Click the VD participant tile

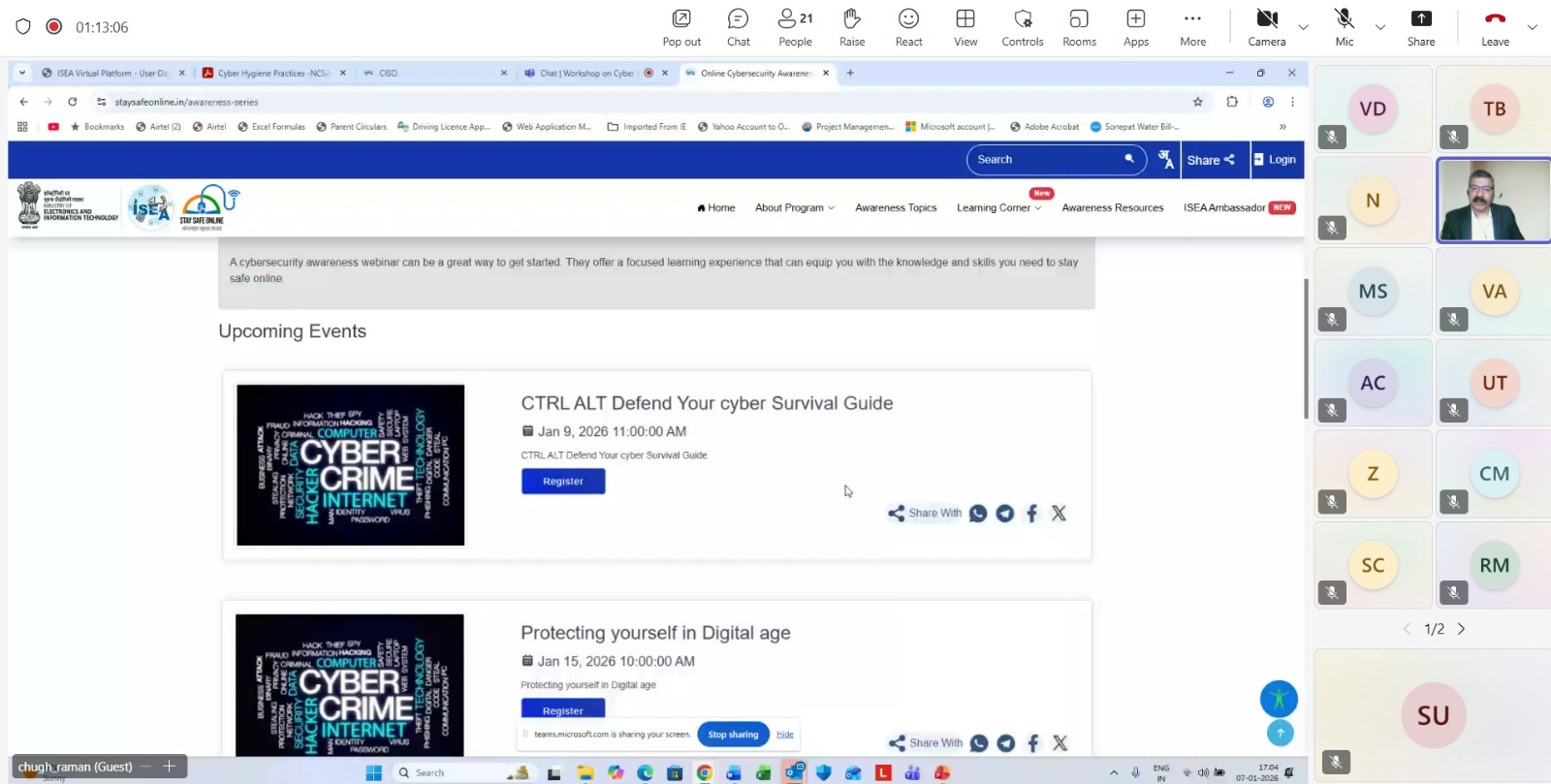(1373, 110)
